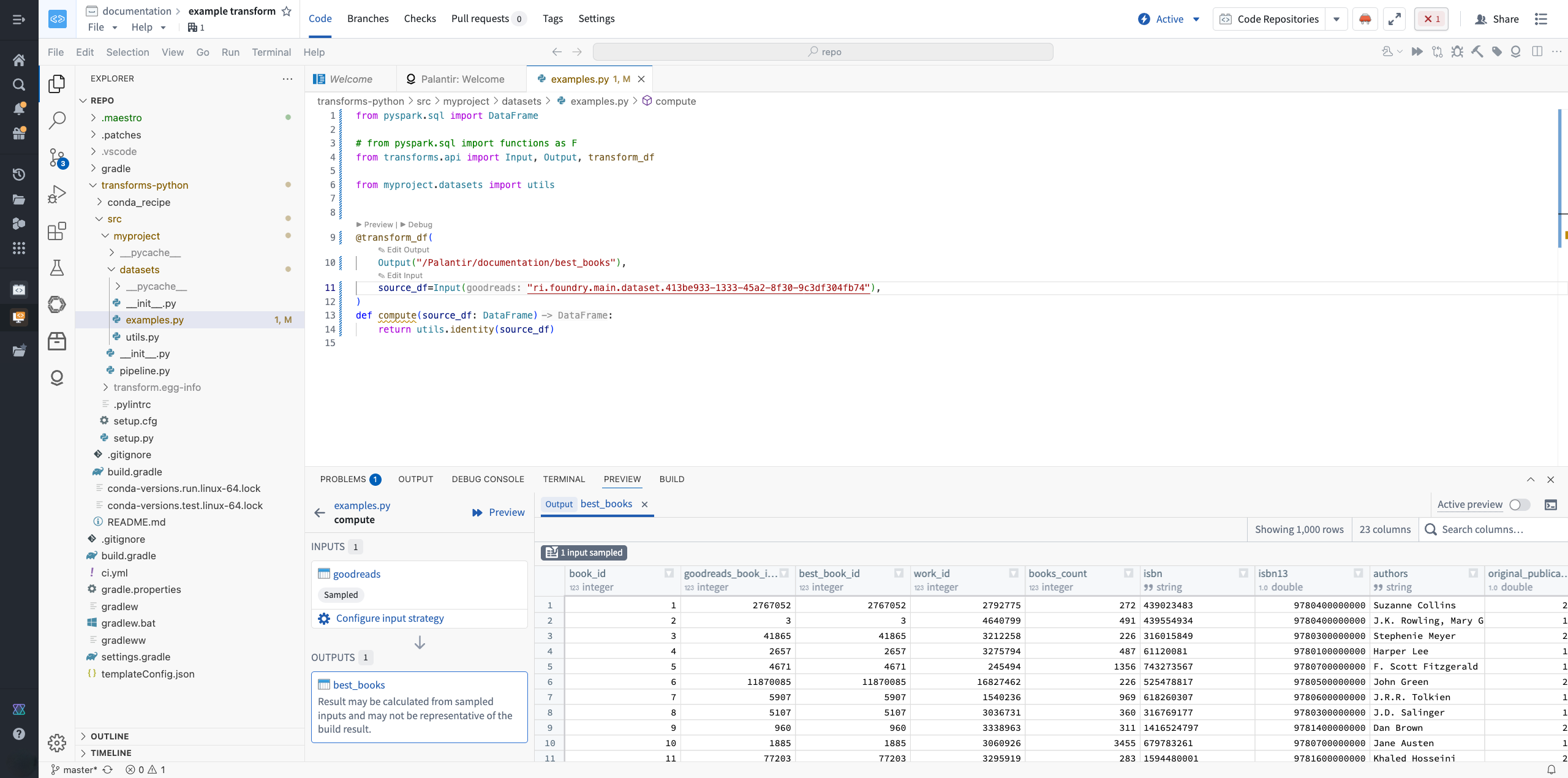Image resolution: width=1568 pixels, height=778 pixels.
Task: Click the debug bug icon in editor toolbar
Action: (x=1457, y=51)
